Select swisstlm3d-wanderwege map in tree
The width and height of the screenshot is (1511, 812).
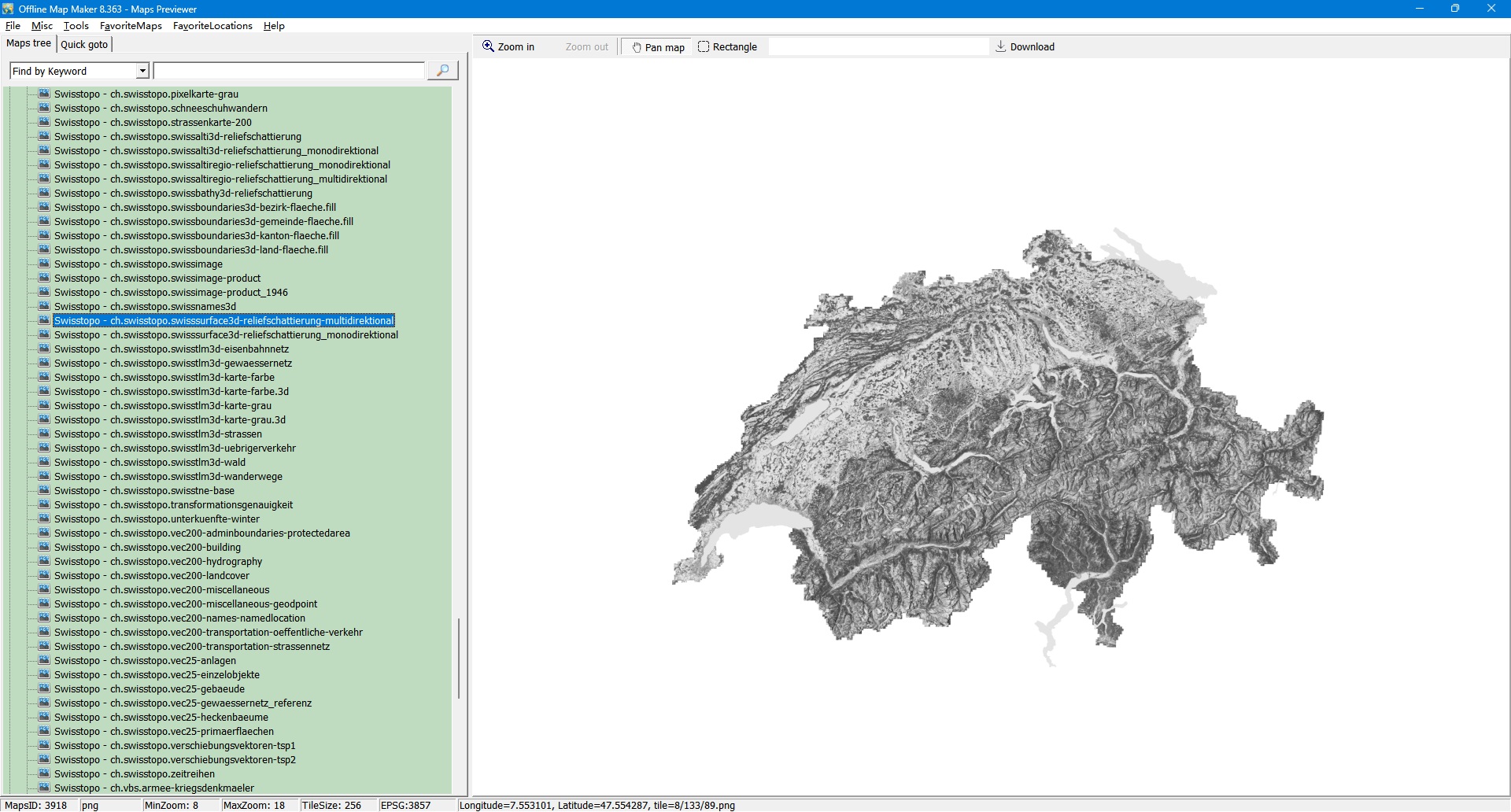pyautogui.click(x=168, y=477)
